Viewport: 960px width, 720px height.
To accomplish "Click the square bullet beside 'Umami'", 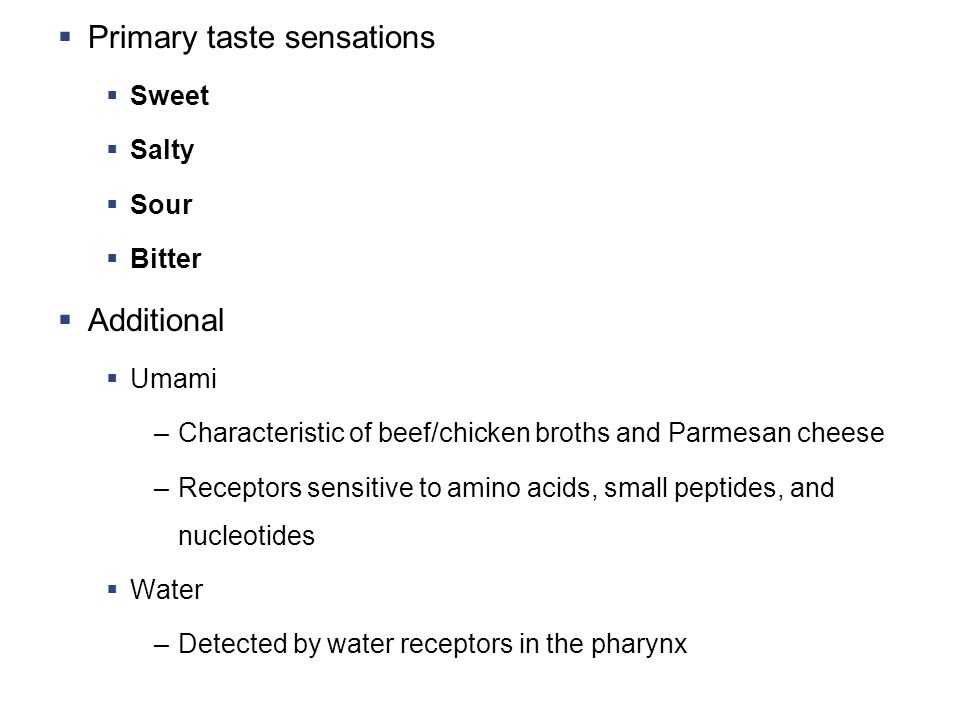I will (112, 378).
